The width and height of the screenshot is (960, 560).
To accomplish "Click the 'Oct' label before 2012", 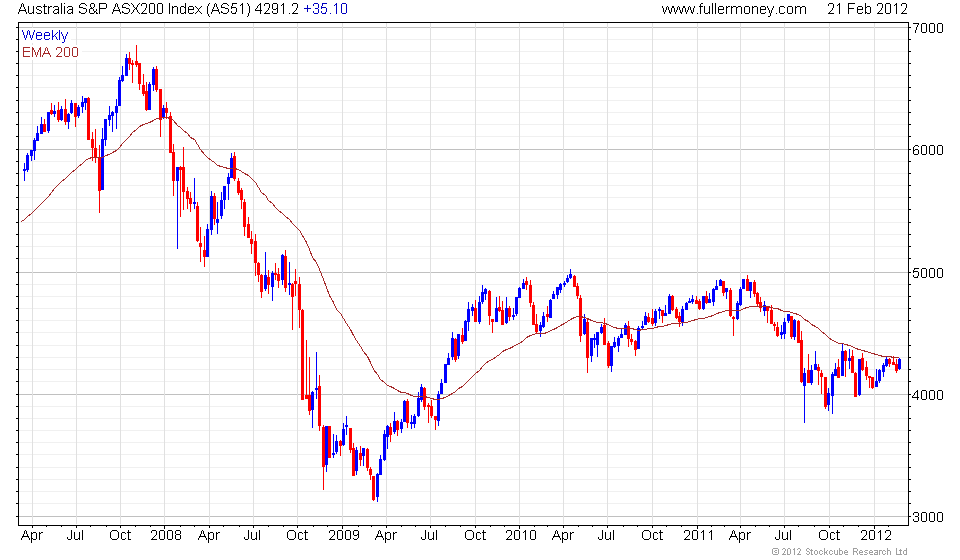I will pos(829,536).
